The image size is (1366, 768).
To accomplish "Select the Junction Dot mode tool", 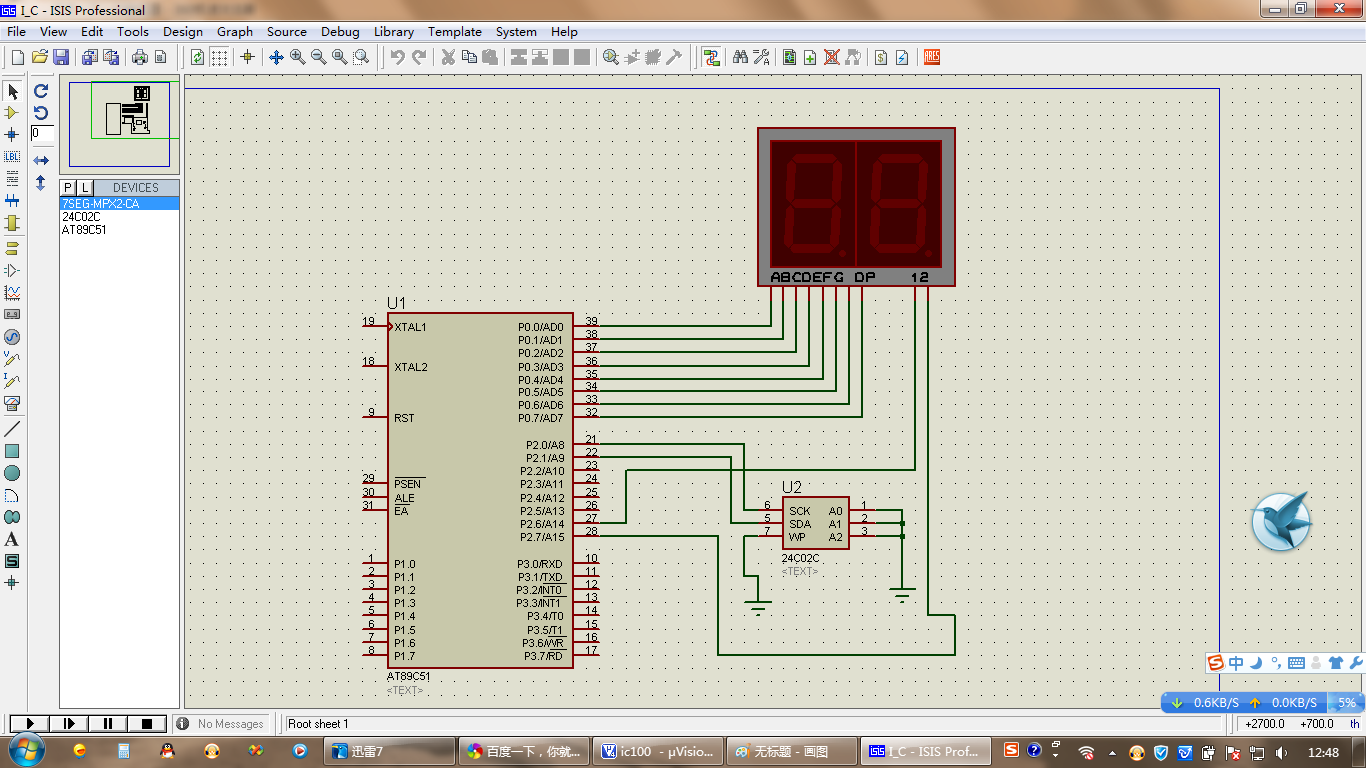I will [12, 134].
